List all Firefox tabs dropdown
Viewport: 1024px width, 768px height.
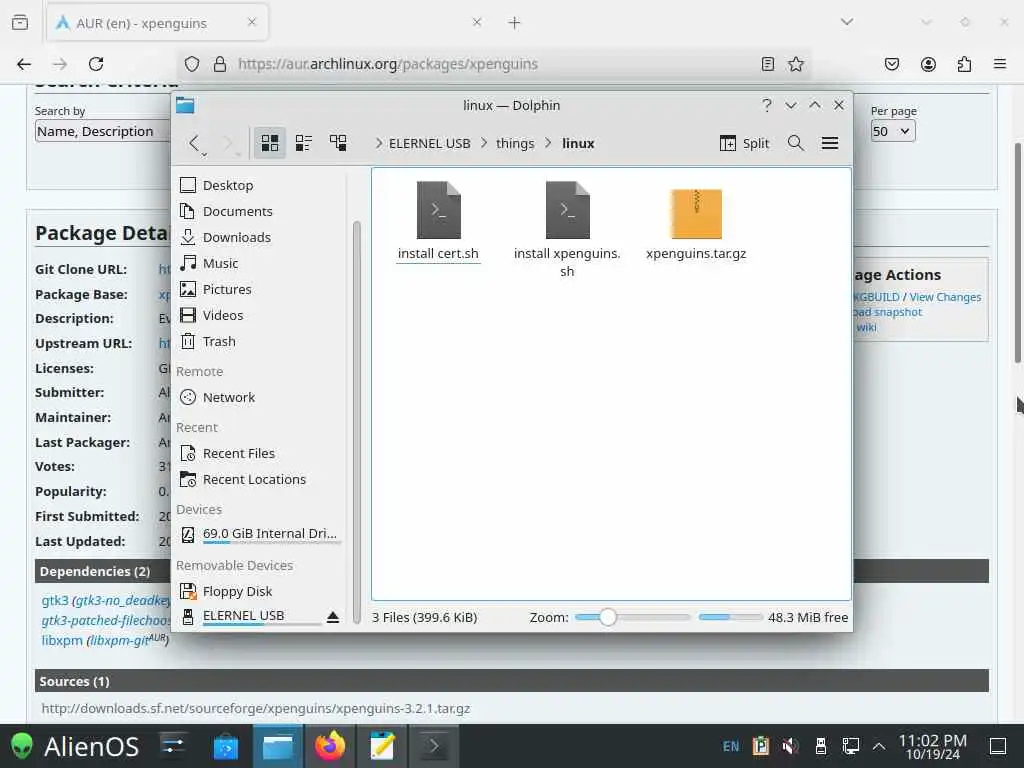point(847,22)
